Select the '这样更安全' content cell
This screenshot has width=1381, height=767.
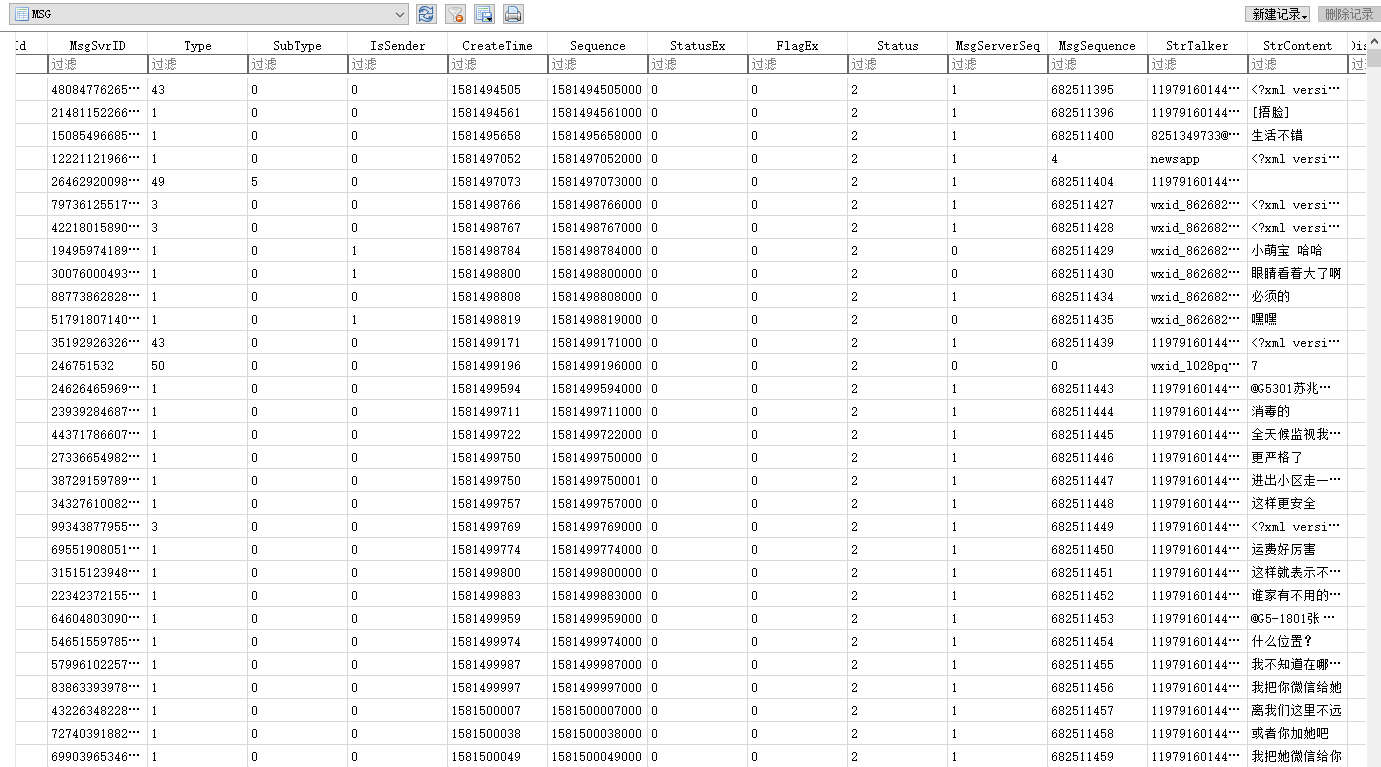[1298, 504]
